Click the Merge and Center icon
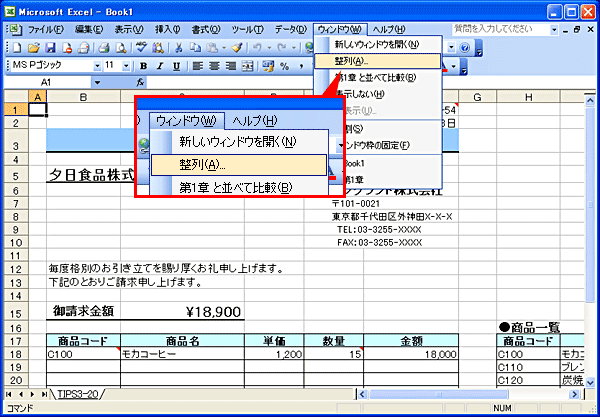The height and width of the screenshot is (417, 600). [247, 66]
